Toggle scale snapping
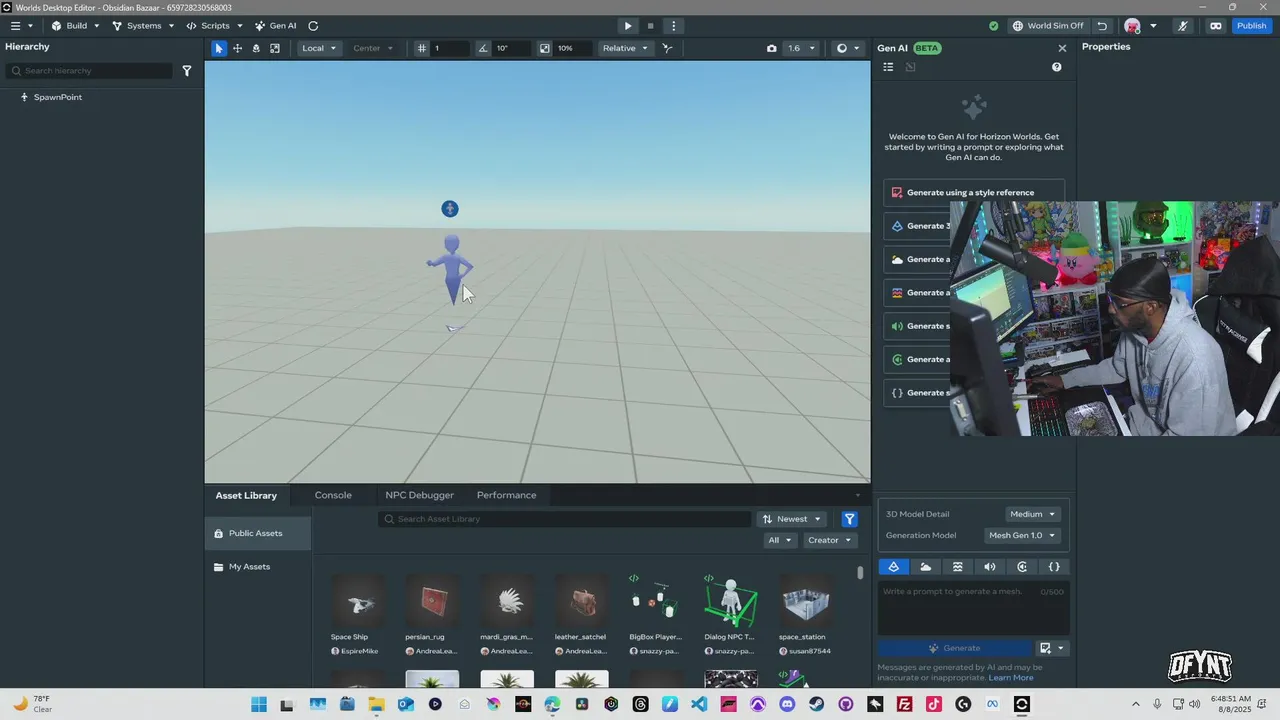Screen dimensions: 1280x720 pyautogui.click(x=544, y=48)
